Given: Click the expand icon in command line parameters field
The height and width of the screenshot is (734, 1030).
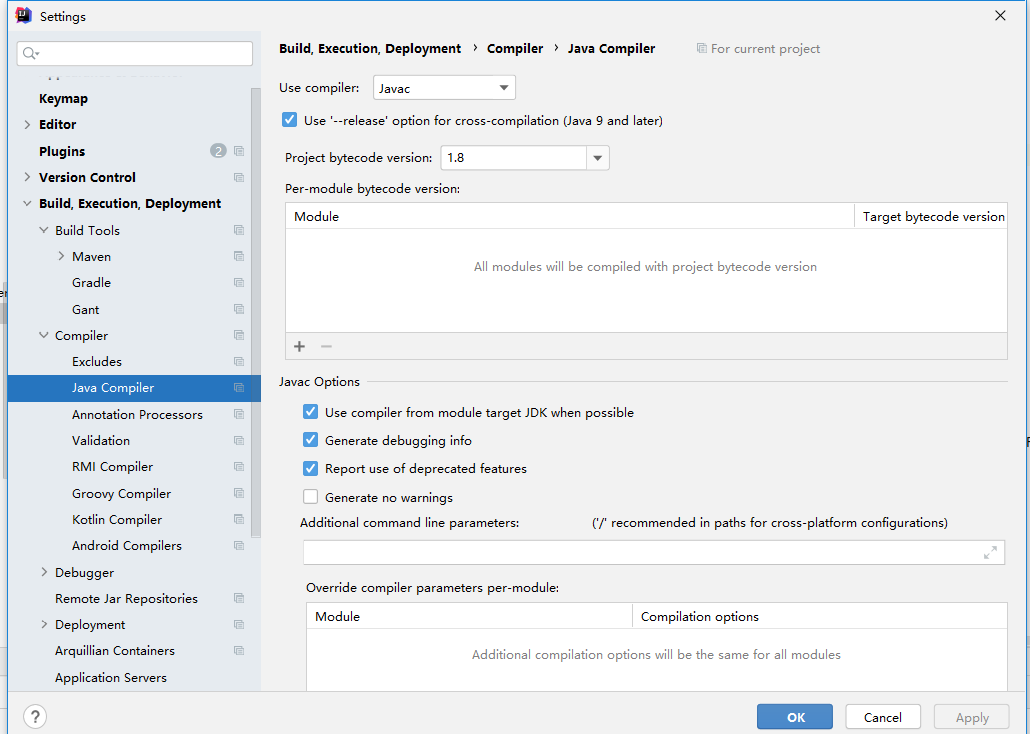Looking at the screenshot, I should pyautogui.click(x=990, y=552).
